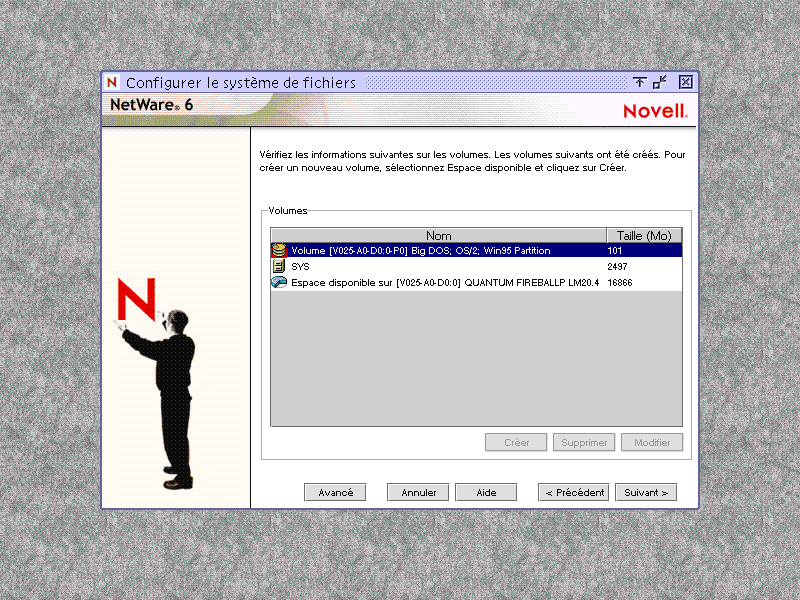Open the Avancé options
The image size is (800, 600).
(335, 491)
